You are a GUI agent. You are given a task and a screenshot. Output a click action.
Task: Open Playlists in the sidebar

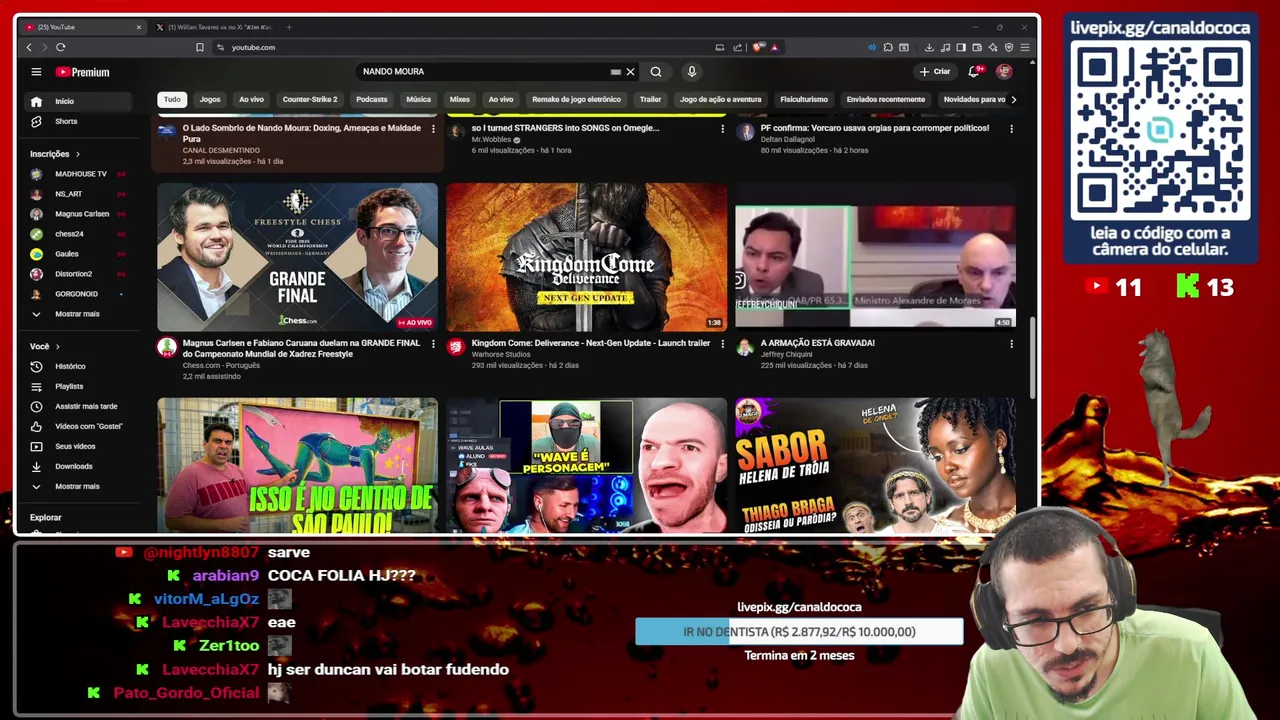click(80, 386)
